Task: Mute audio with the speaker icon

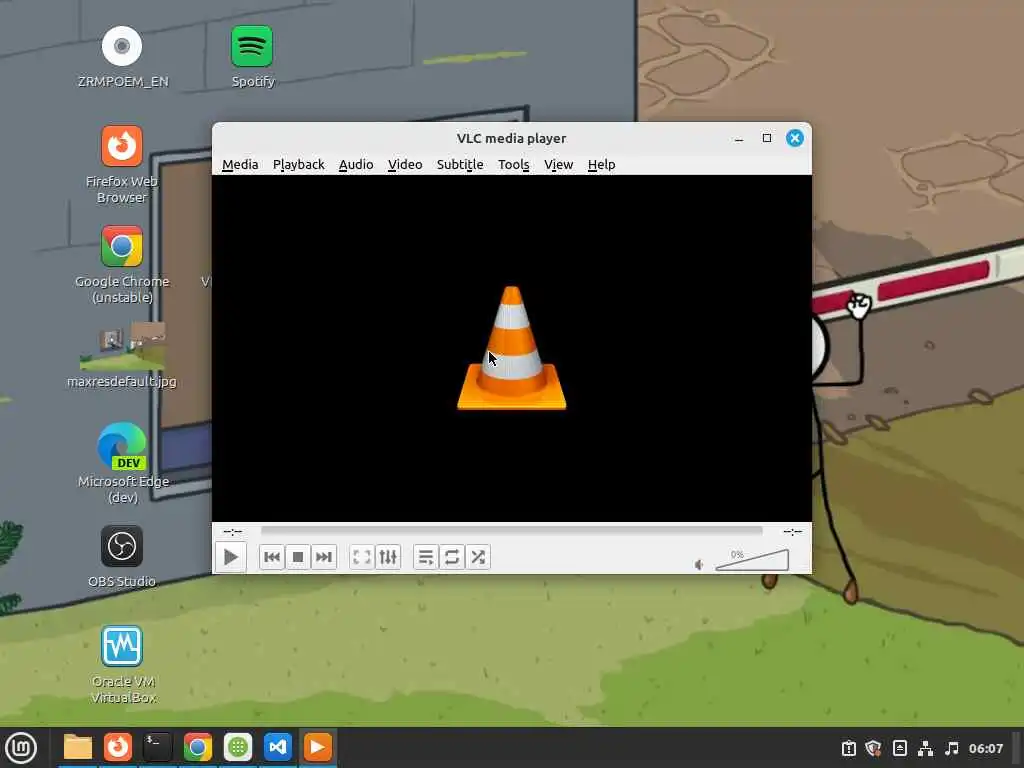Action: pos(699,564)
